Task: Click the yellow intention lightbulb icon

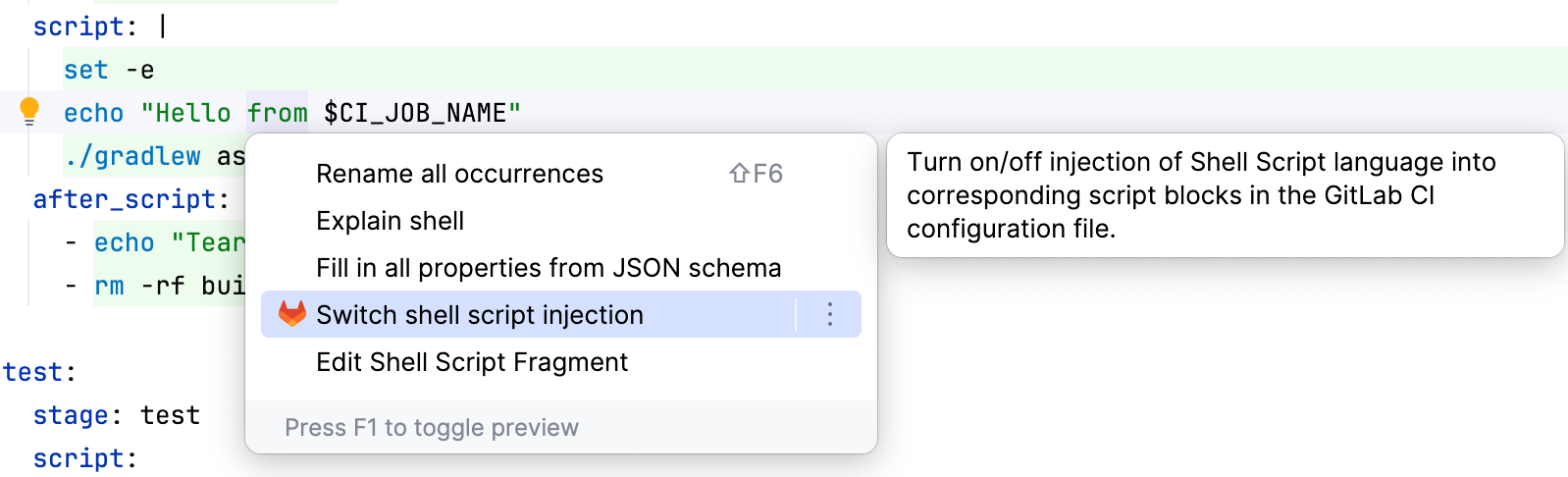Action: (x=29, y=111)
